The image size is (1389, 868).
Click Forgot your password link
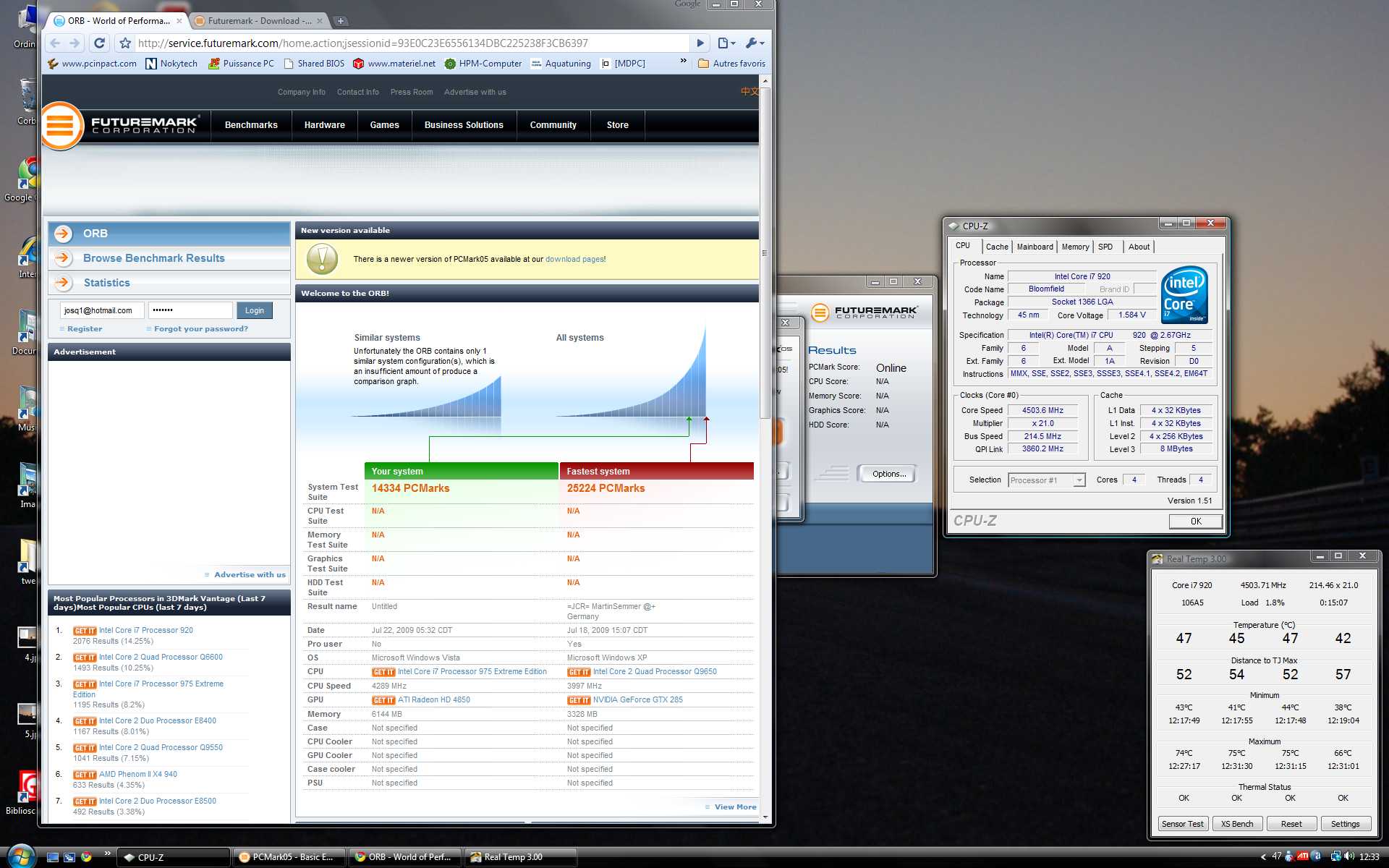[200, 329]
